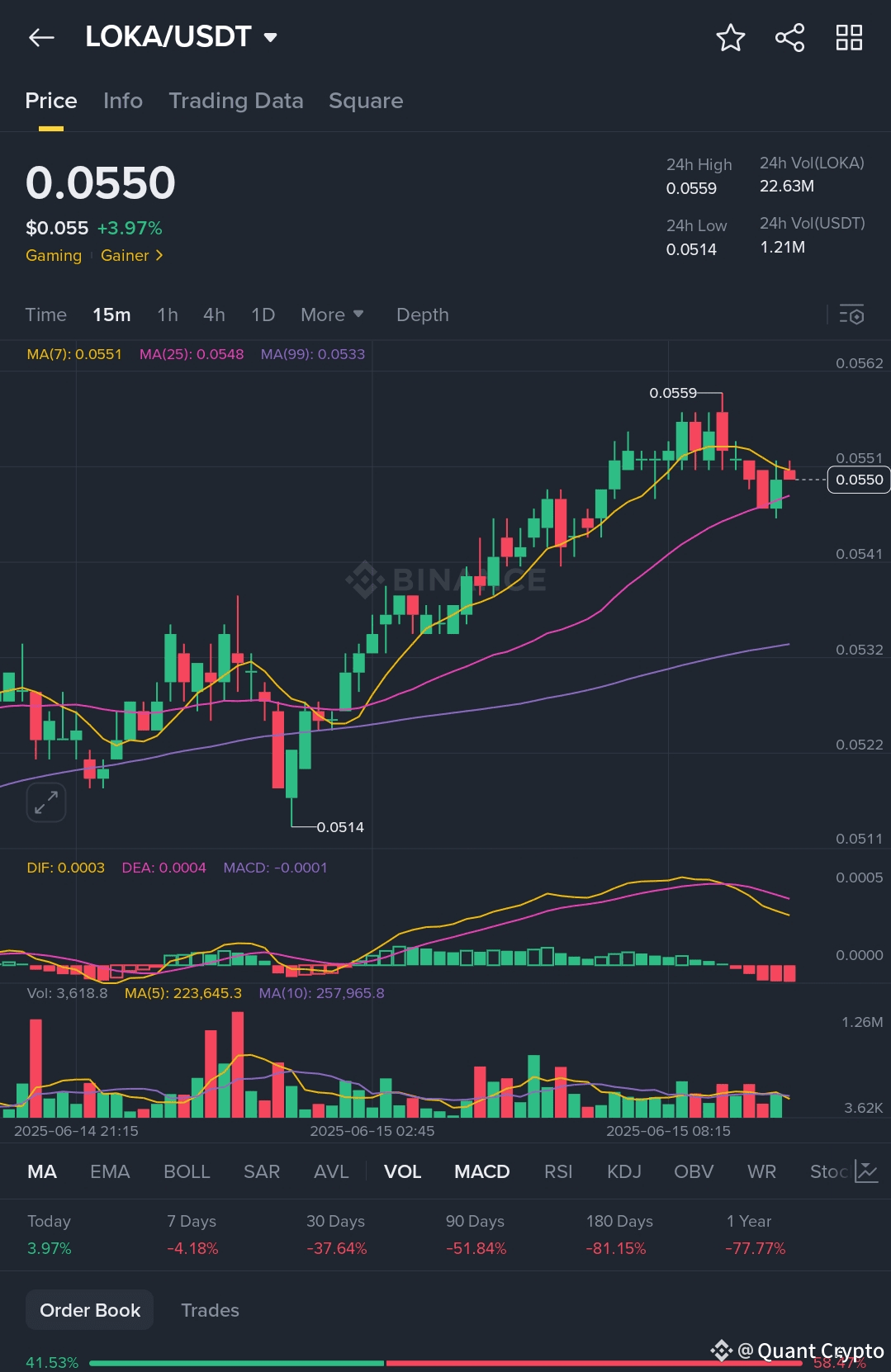Expand chart to fullscreen with arrows icon

[46, 802]
